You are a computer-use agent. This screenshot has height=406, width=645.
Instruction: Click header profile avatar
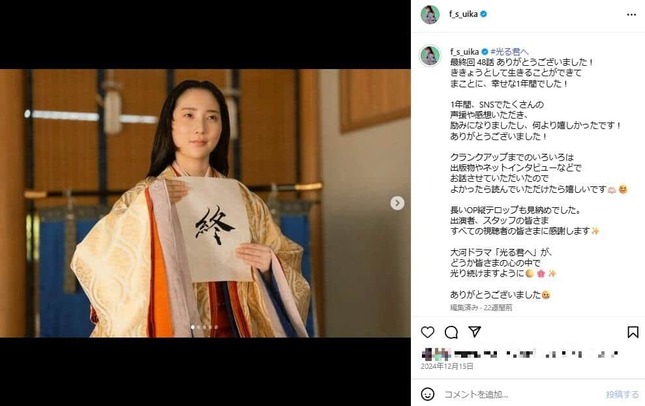[430, 14]
